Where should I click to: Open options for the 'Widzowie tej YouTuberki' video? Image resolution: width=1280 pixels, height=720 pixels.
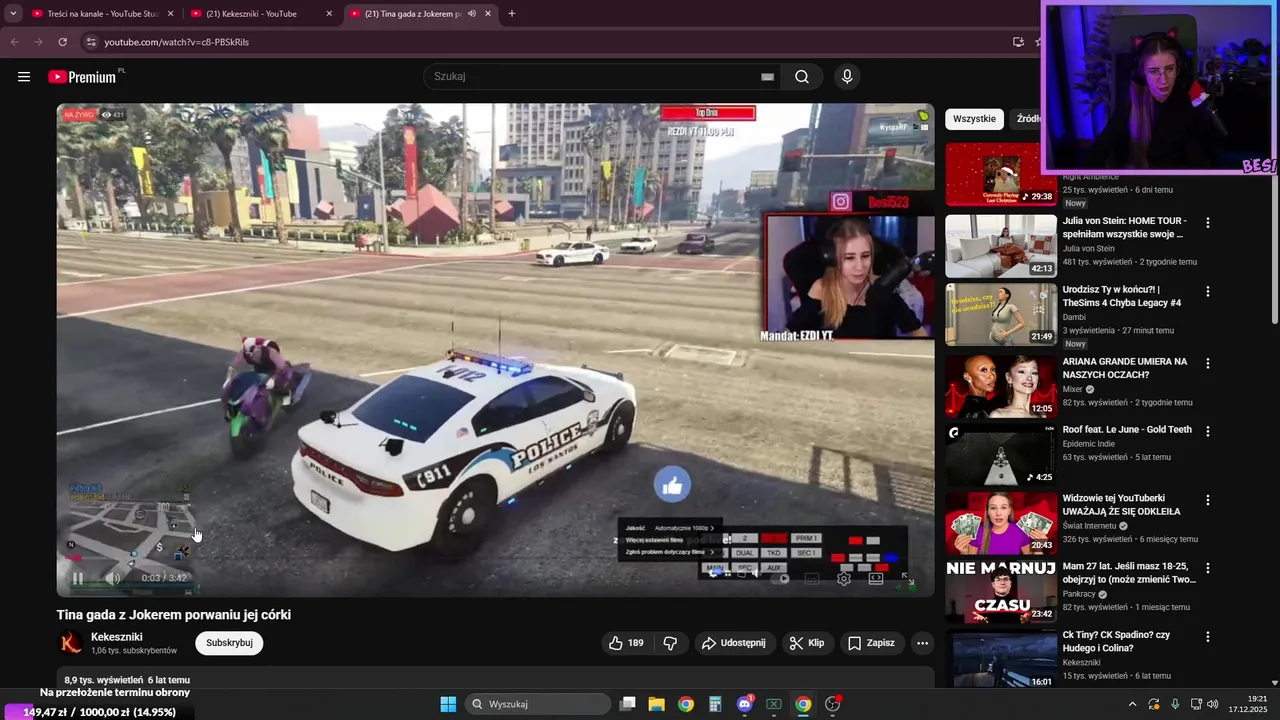(x=1207, y=499)
